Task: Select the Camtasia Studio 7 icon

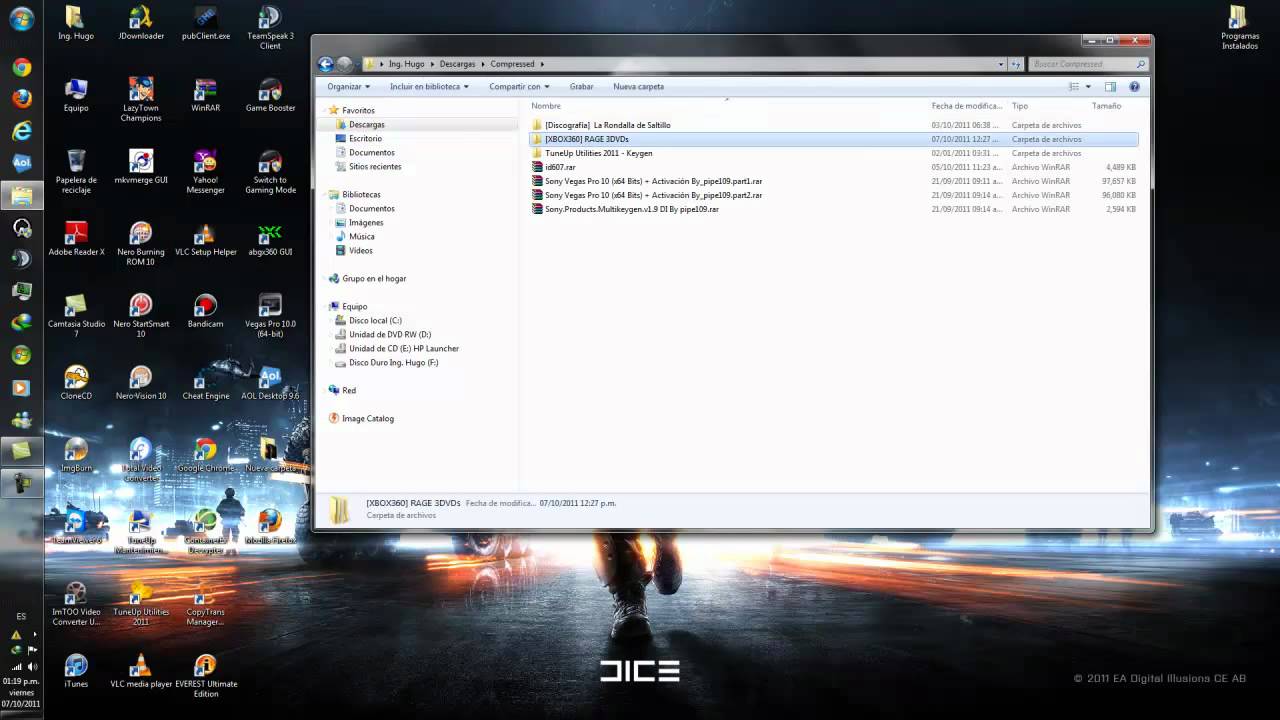Action: [x=76, y=315]
